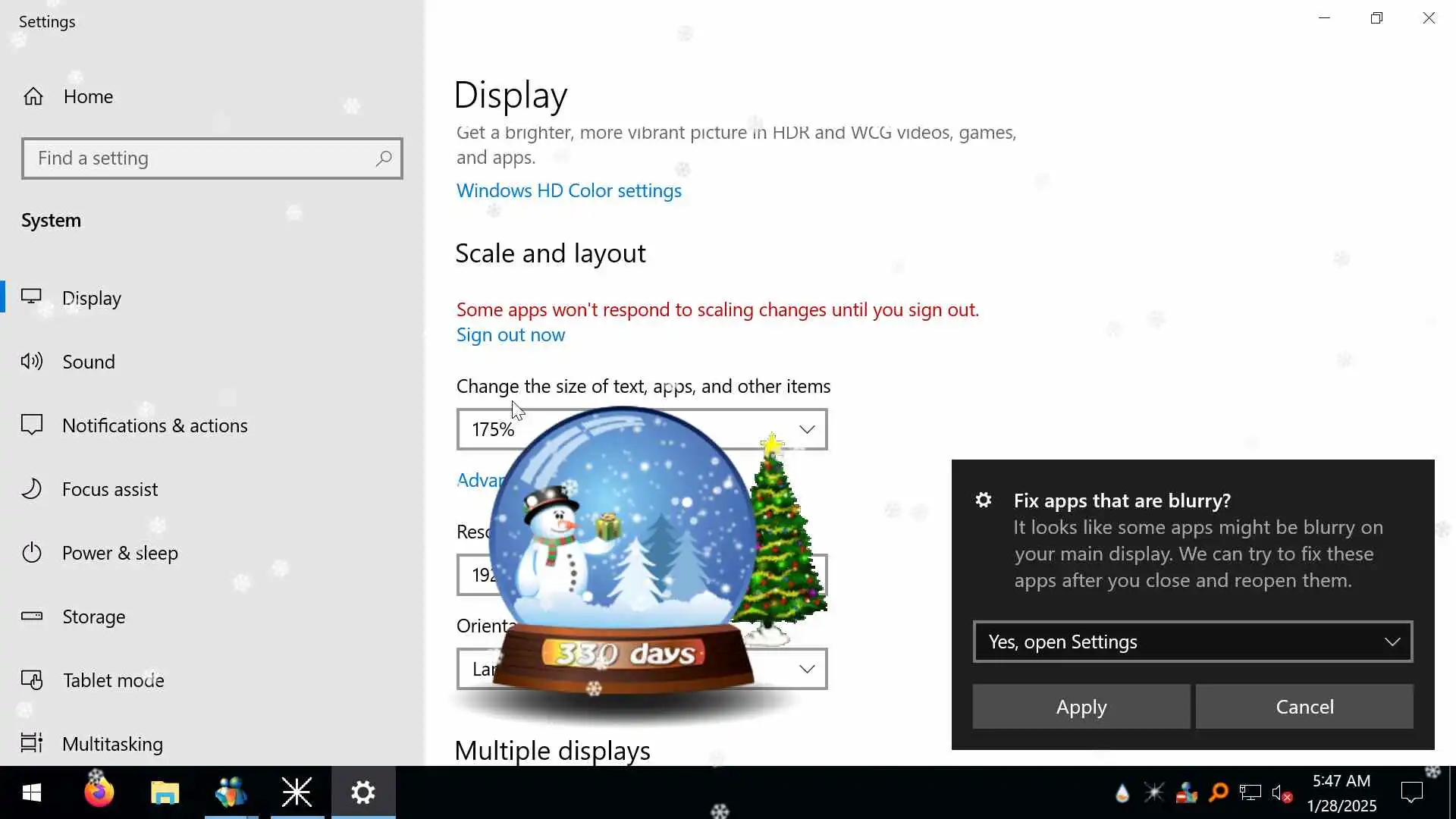Click the Tablet mode icon

coord(32,680)
